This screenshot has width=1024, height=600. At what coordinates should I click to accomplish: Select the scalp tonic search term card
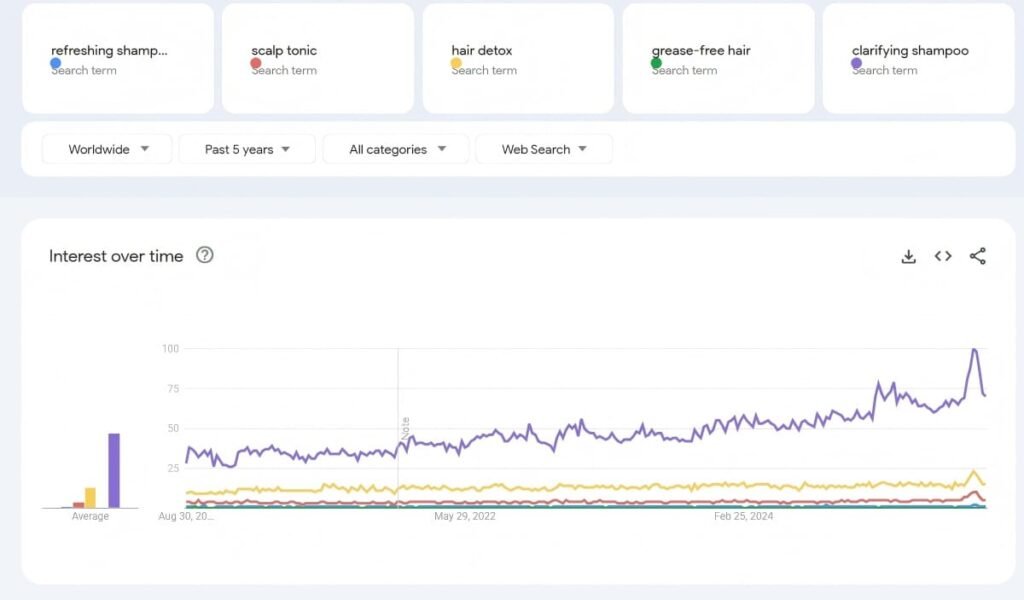[x=317, y=58]
